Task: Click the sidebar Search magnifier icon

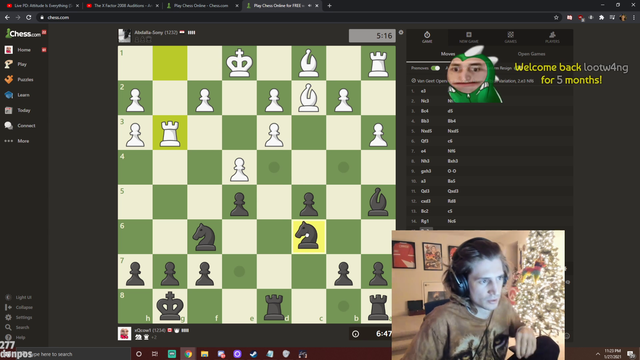Action: 8,327
